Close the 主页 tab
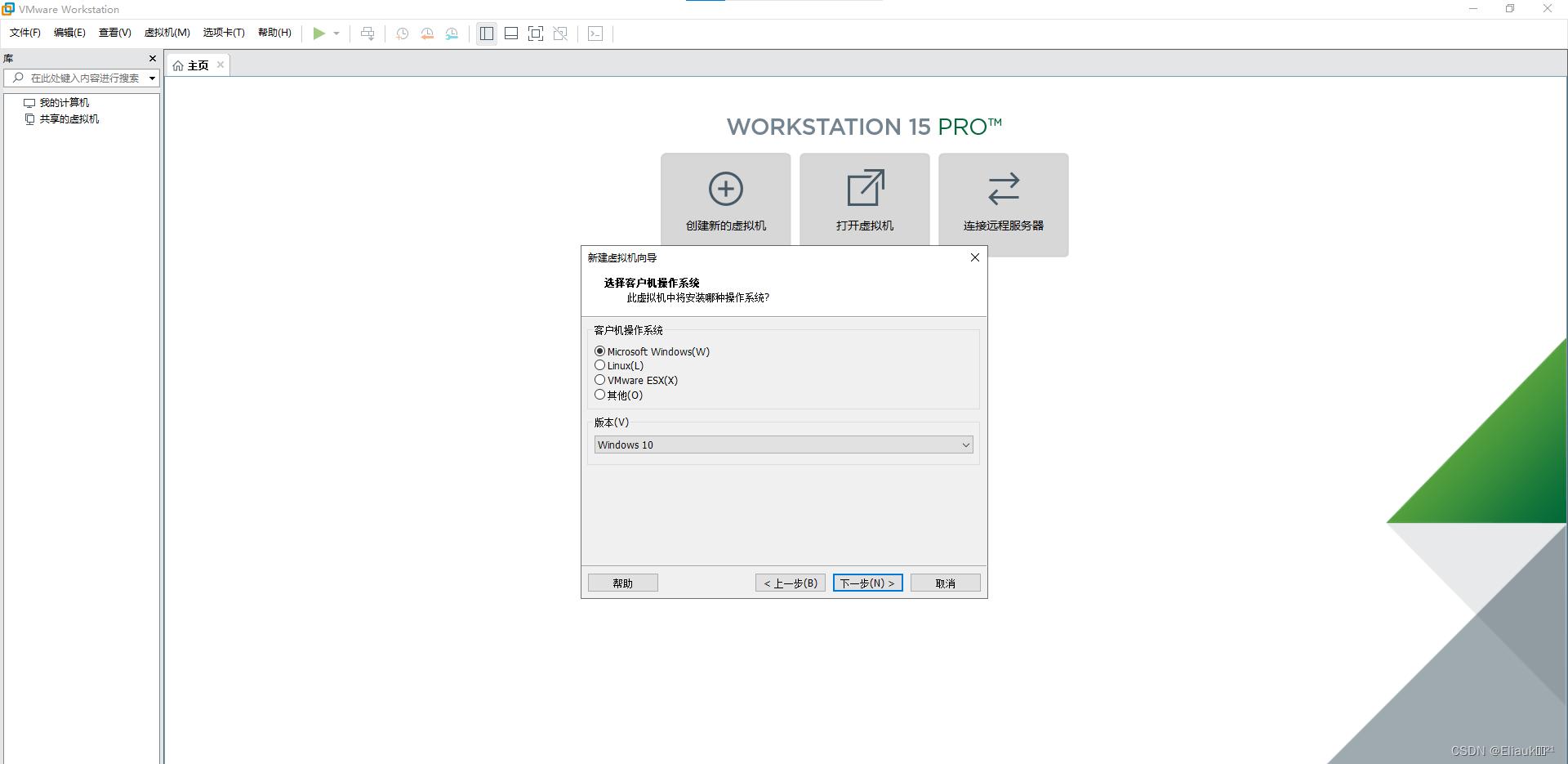The image size is (1568, 764). (220, 65)
